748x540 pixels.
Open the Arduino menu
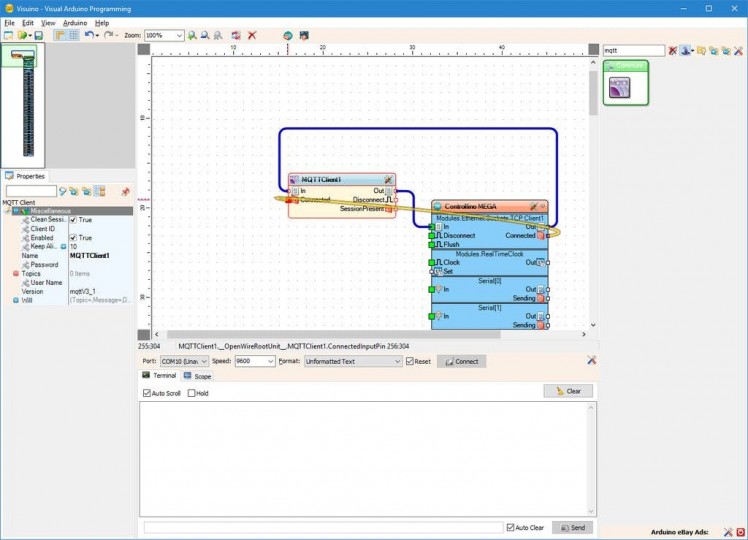click(75, 22)
